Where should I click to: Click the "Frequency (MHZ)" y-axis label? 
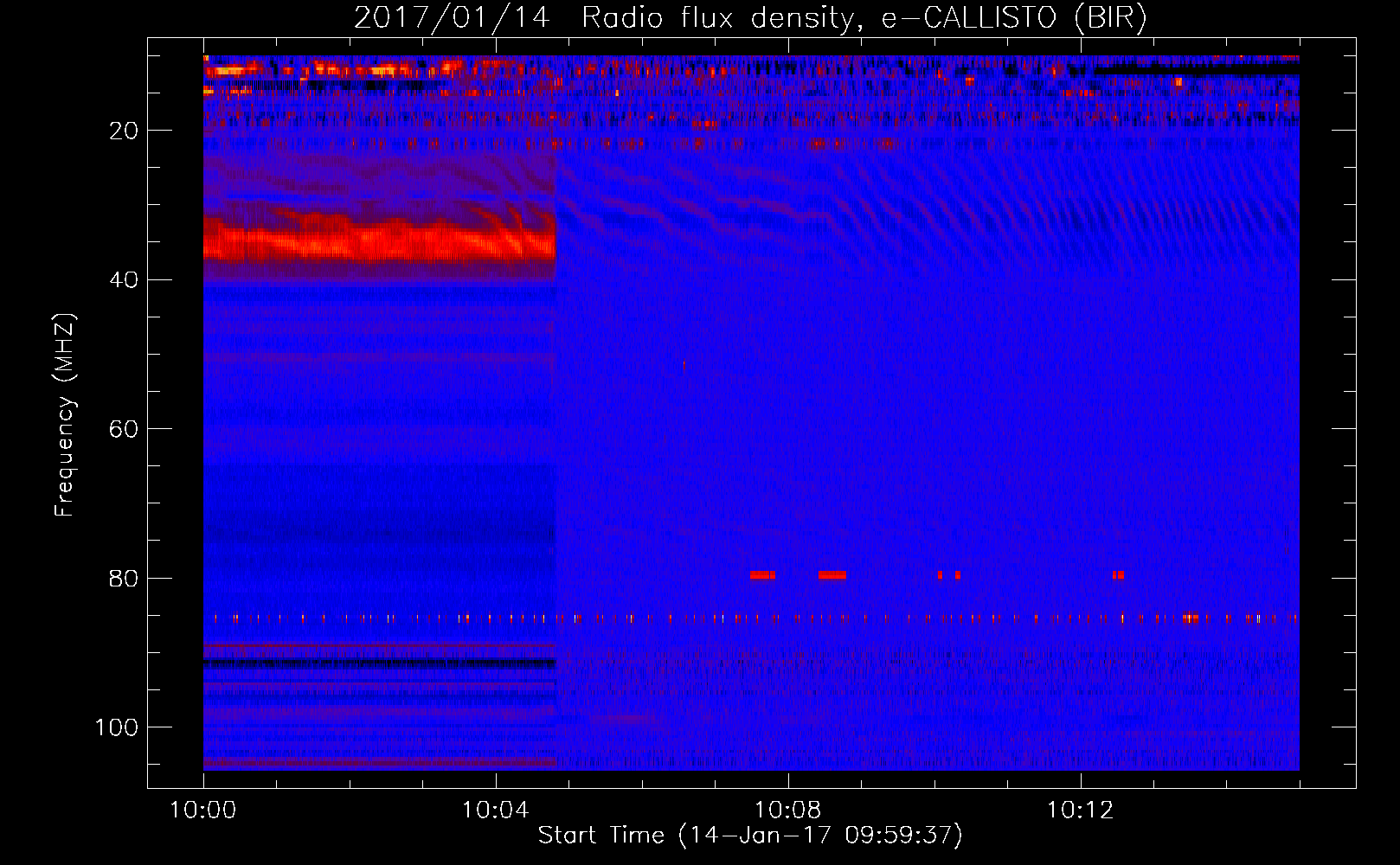(65, 415)
